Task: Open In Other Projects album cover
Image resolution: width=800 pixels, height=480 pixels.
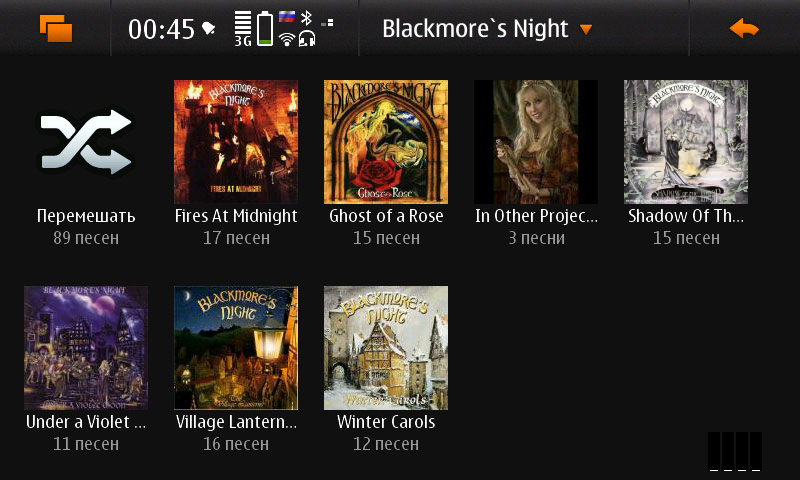Action: pos(536,142)
